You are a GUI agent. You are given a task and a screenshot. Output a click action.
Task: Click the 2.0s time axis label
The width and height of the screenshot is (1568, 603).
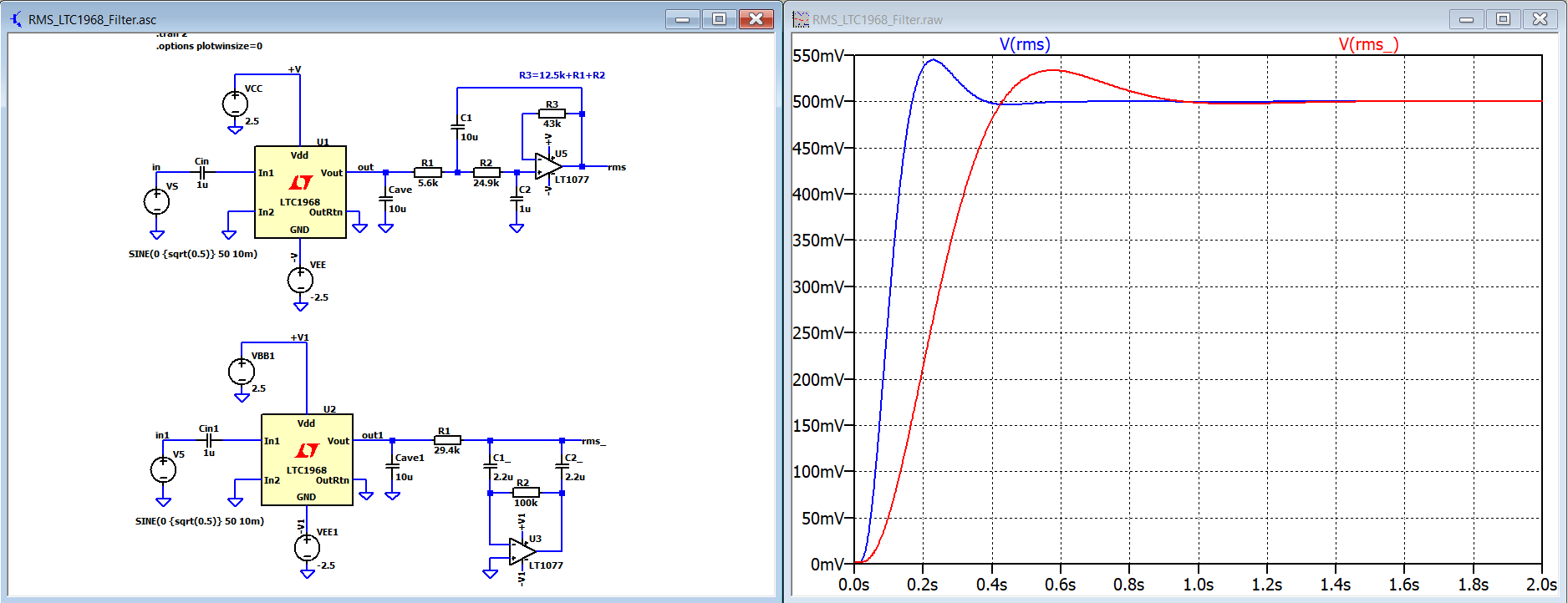point(1541,585)
